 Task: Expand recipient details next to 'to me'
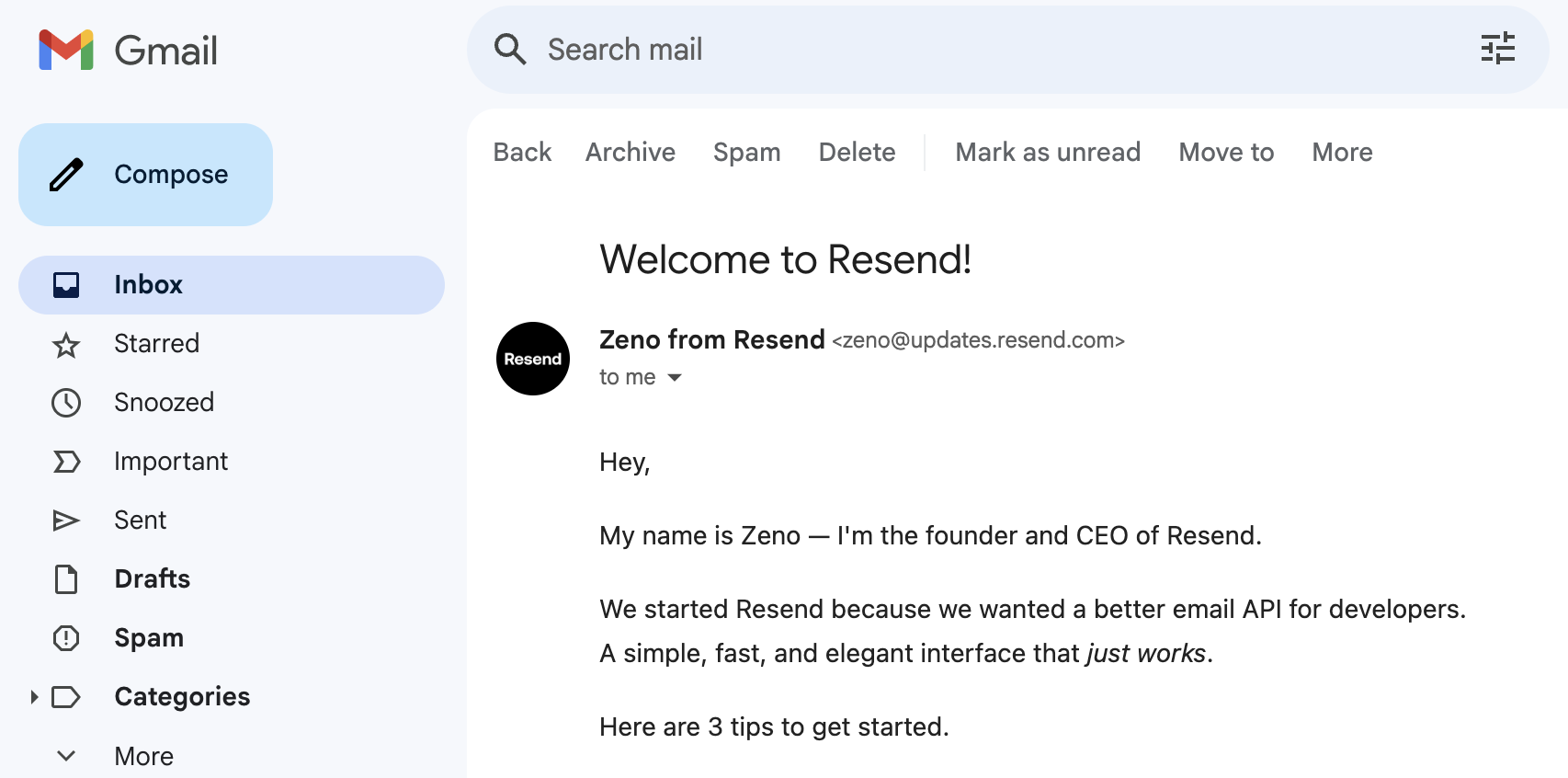[675, 378]
